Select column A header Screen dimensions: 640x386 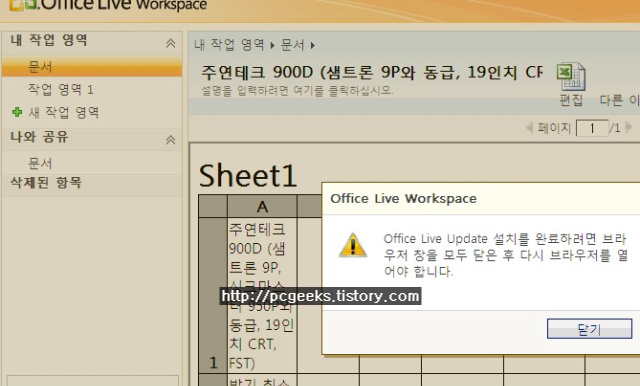(262, 206)
